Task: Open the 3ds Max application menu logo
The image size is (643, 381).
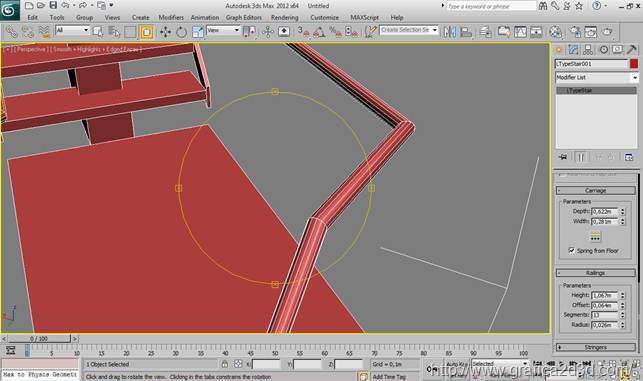Action: pos(9,10)
